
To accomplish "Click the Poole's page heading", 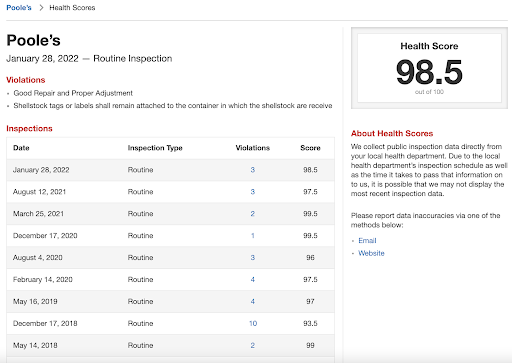I will coord(33,41).
